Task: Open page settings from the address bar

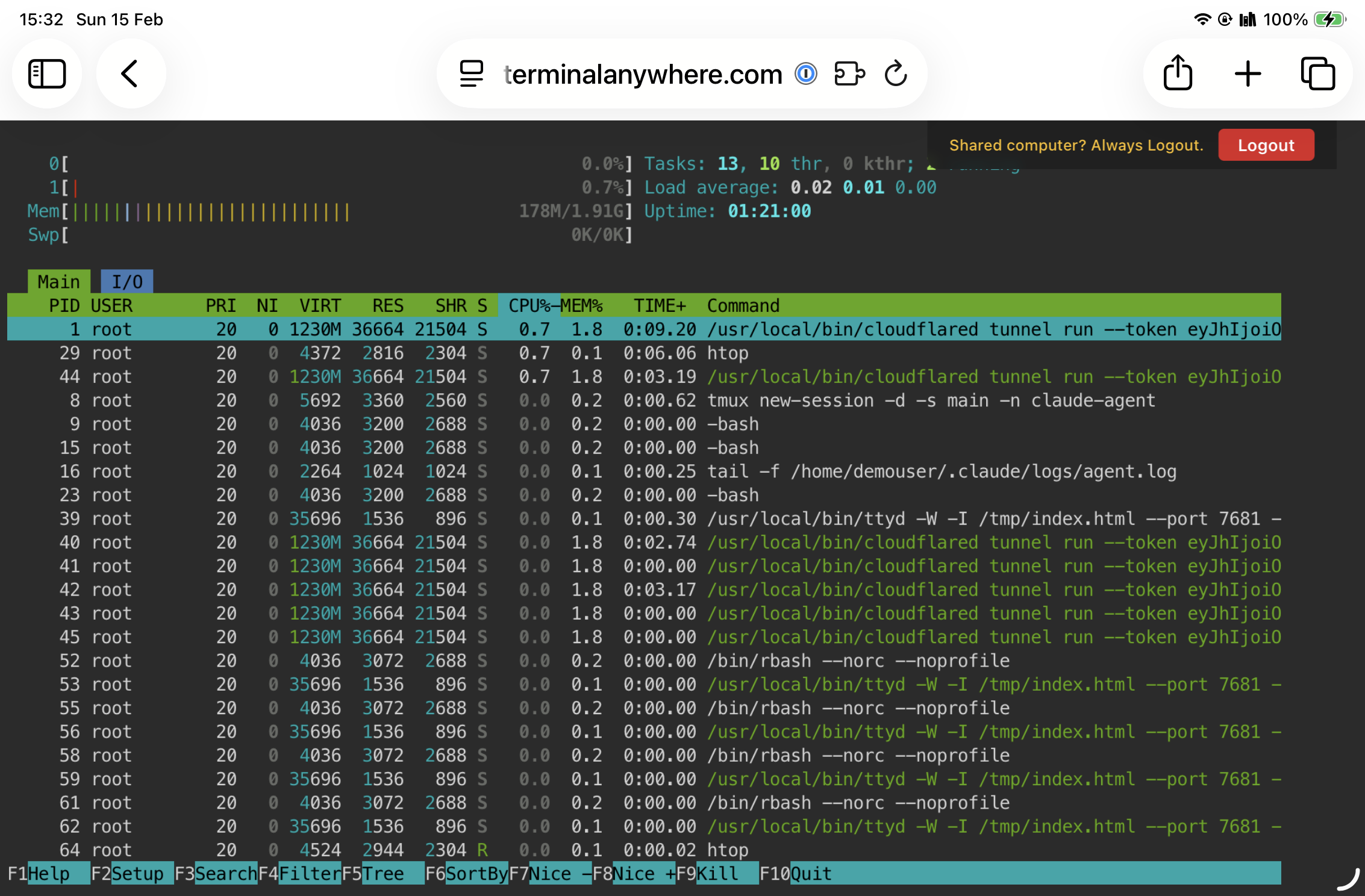Action: pos(470,73)
